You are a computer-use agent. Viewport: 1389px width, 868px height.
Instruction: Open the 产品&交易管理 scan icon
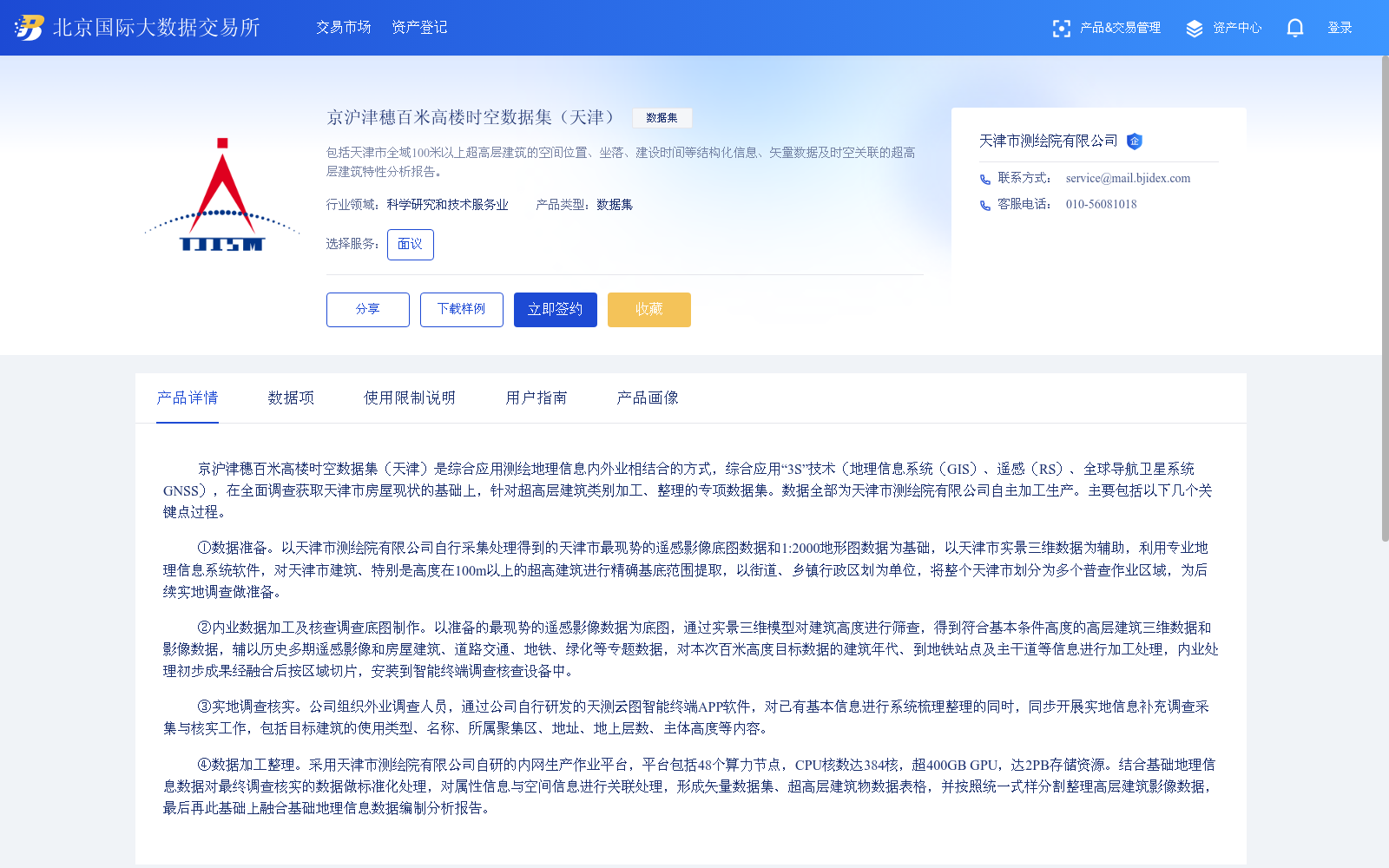(x=1061, y=29)
